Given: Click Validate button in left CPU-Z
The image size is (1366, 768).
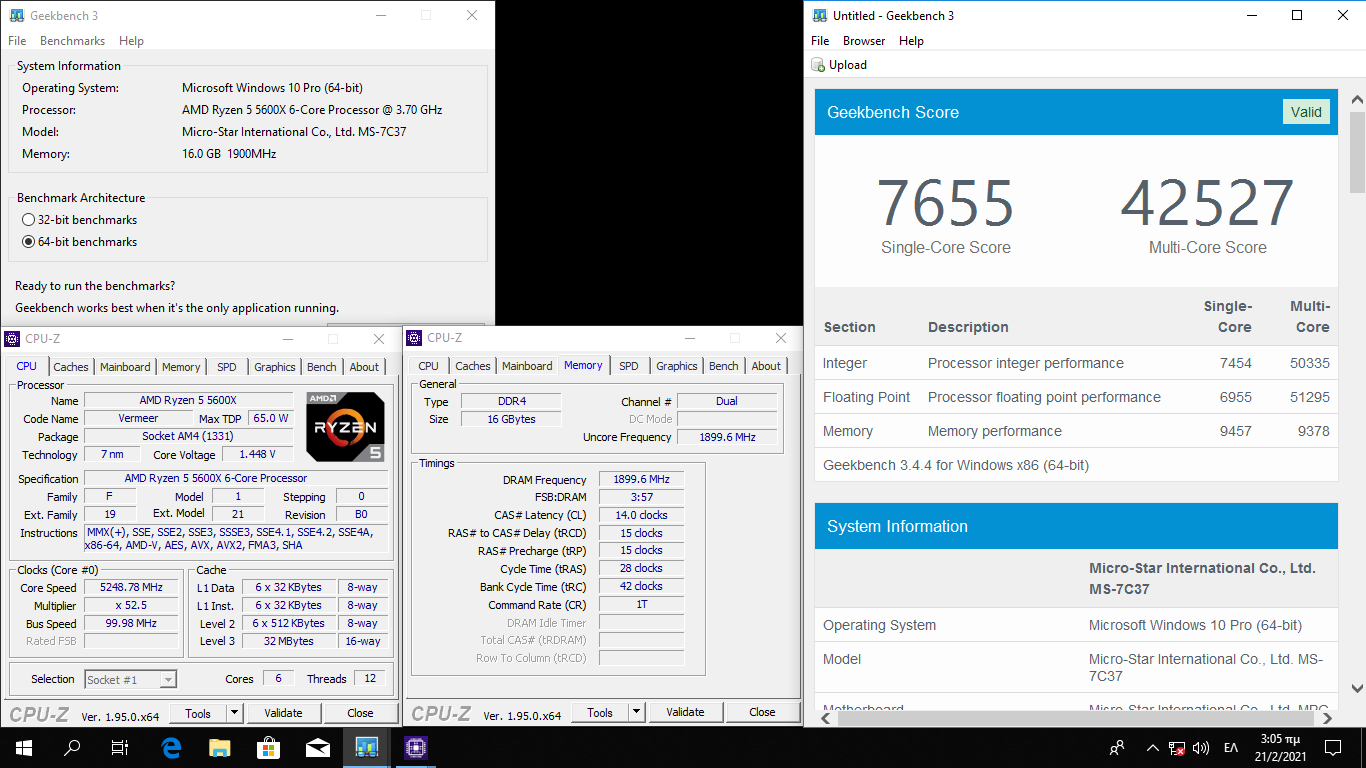Looking at the screenshot, I should point(283,713).
